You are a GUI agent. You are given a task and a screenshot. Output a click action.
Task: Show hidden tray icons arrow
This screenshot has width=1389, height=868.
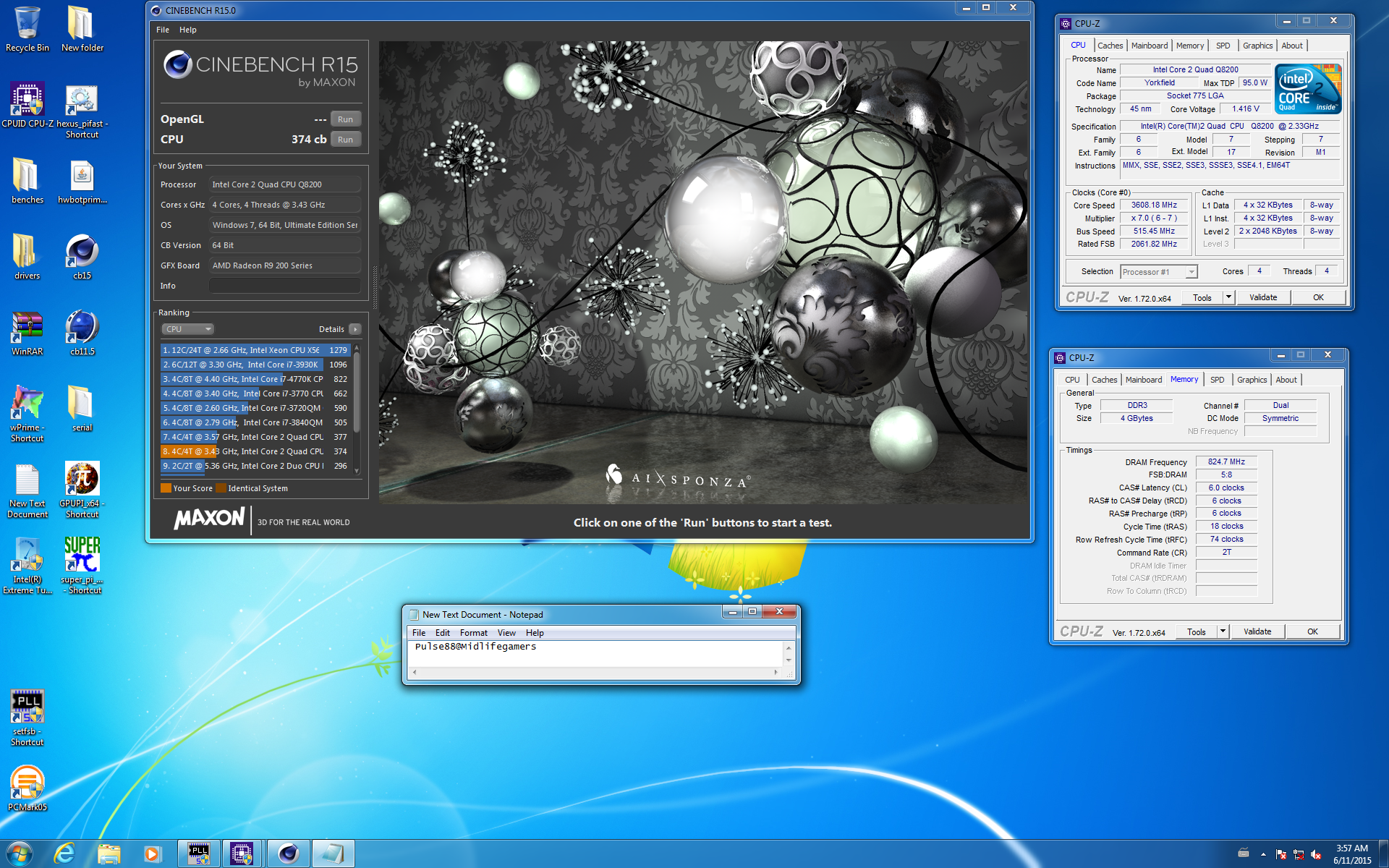point(1263,854)
